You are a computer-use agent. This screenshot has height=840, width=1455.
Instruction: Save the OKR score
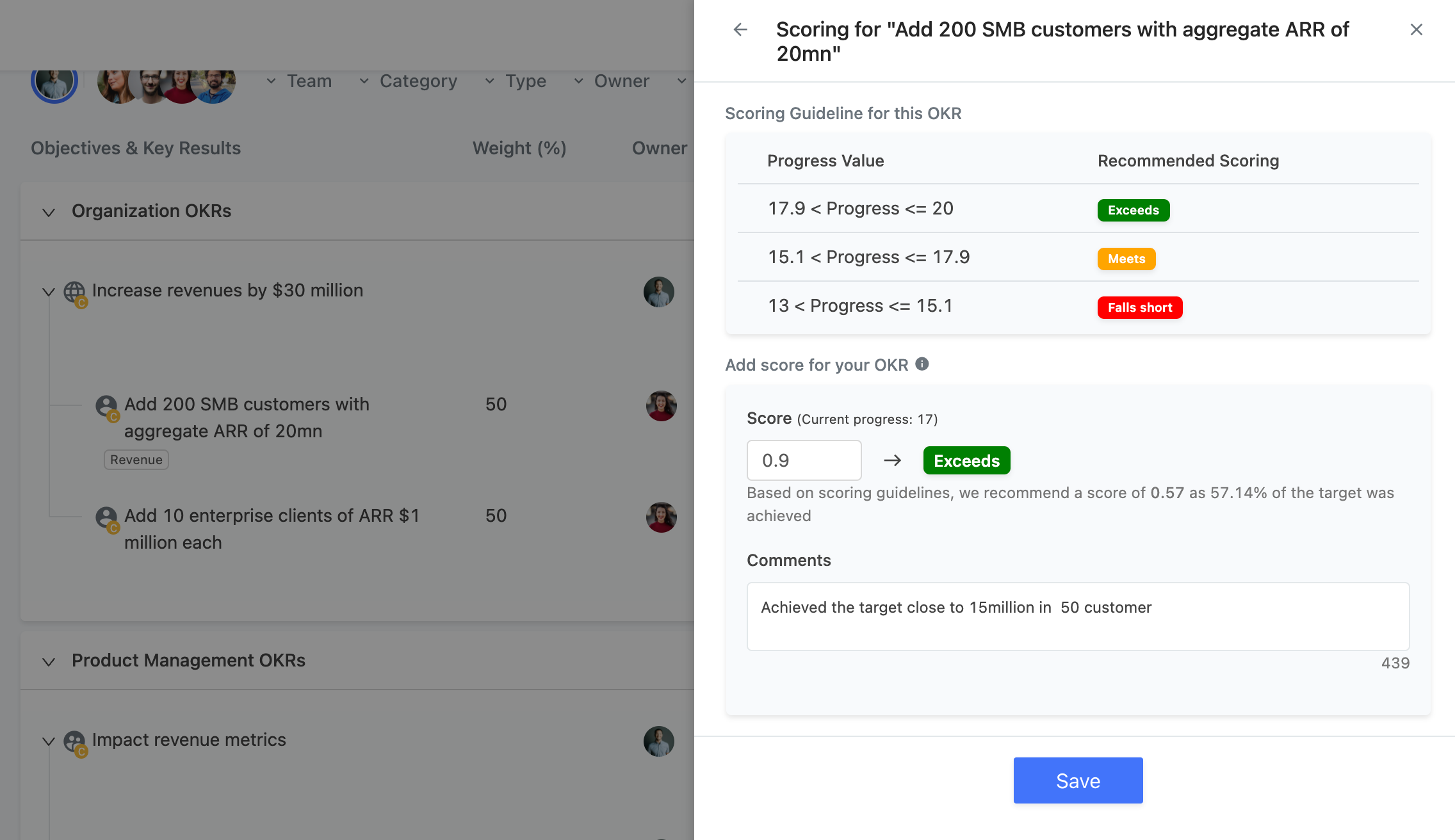point(1078,780)
